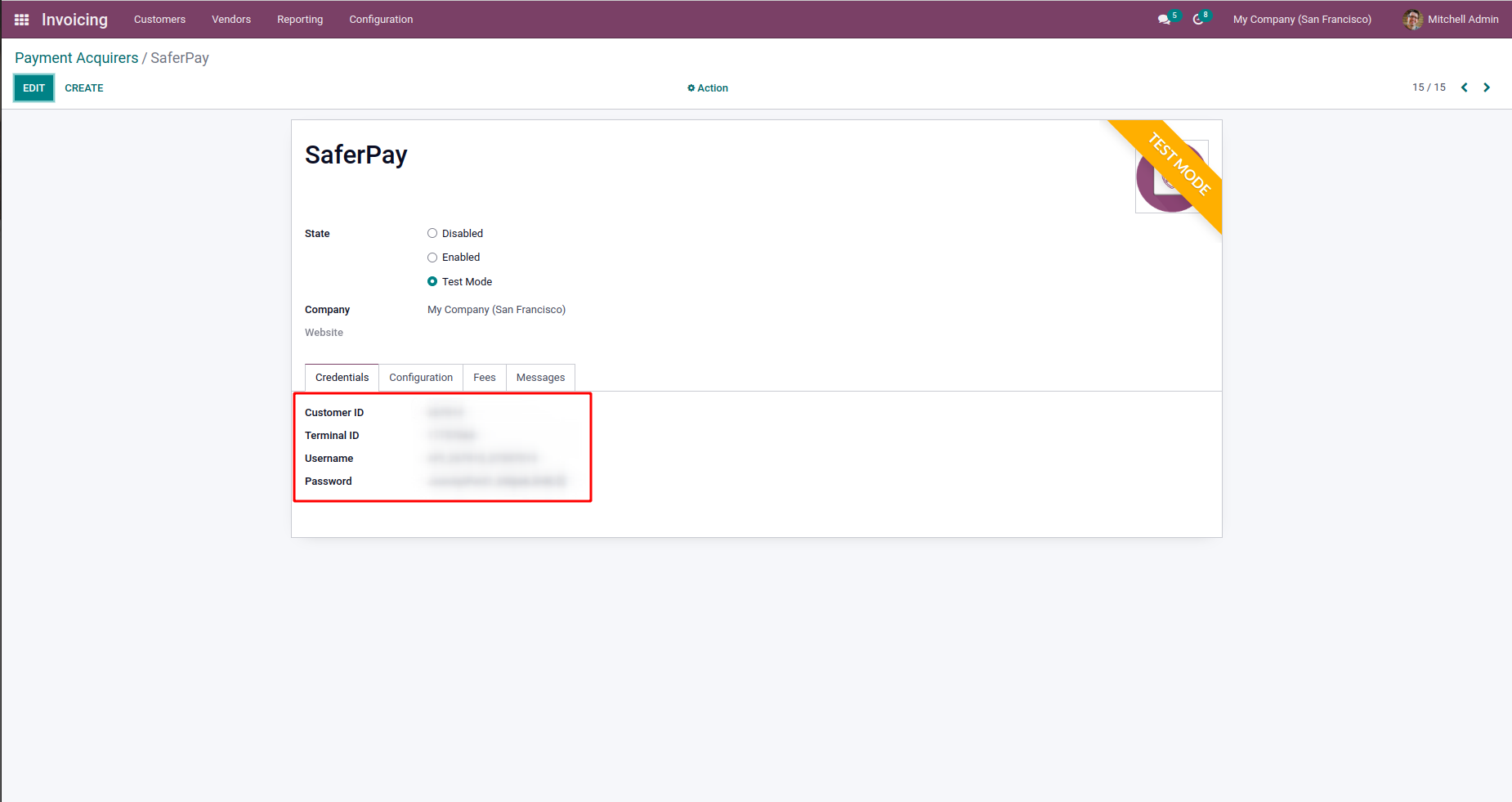Click the Password field label
Viewport: 1512px width, 802px height.
(x=329, y=482)
